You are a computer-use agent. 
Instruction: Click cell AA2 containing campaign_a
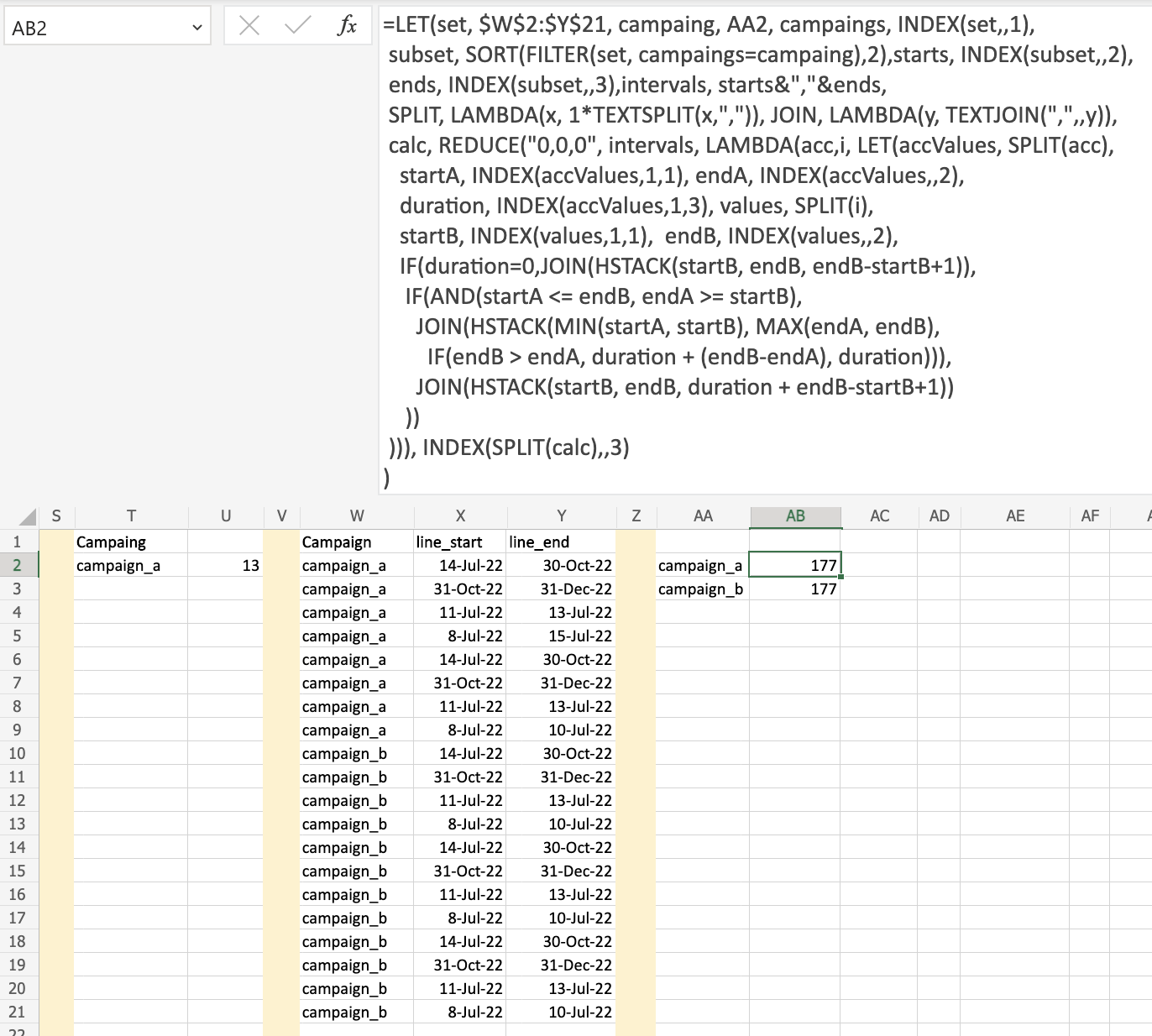703,565
